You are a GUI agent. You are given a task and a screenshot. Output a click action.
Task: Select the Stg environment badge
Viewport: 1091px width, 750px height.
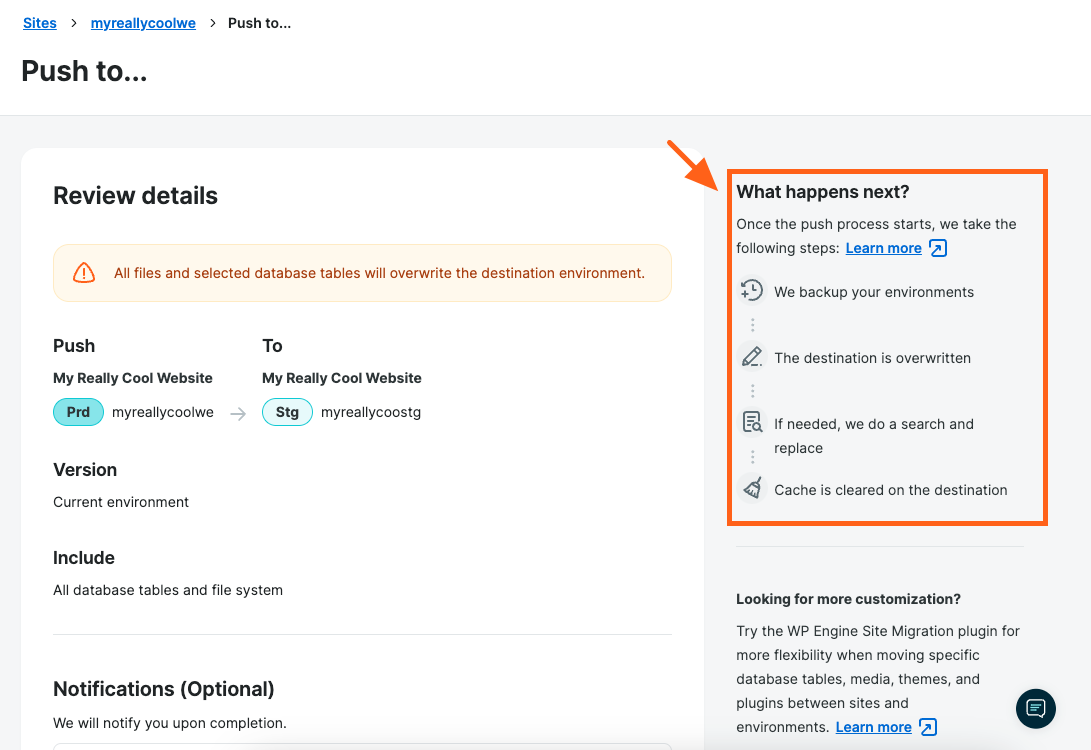(x=287, y=412)
